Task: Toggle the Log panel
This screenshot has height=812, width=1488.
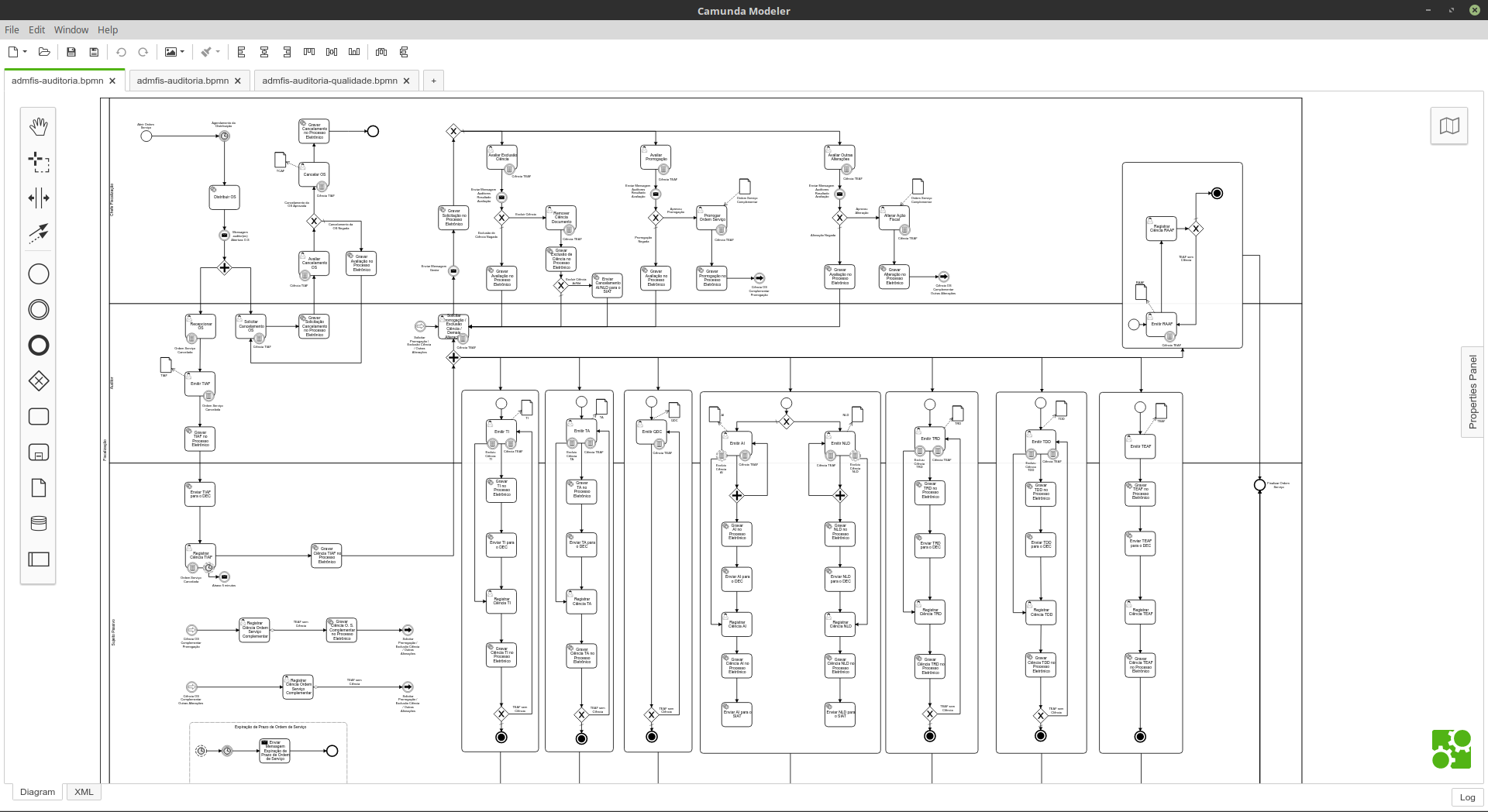Action: pyautogui.click(x=1467, y=797)
